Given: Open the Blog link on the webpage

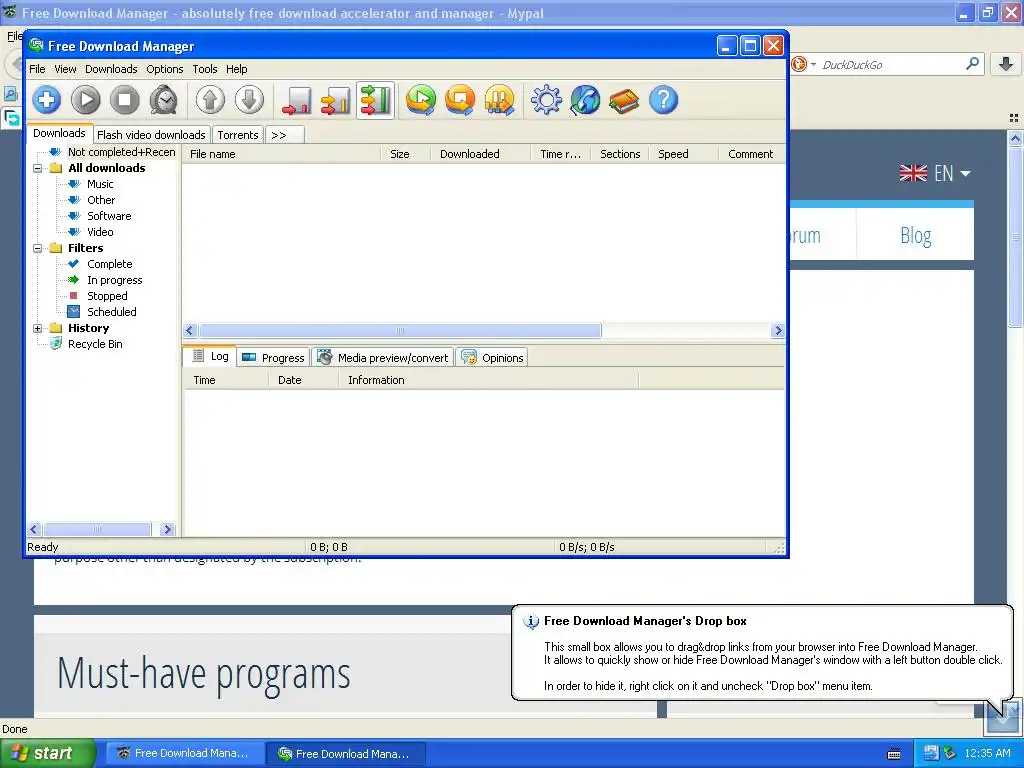Looking at the screenshot, I should pyautogui.click(x=916, y=235).
